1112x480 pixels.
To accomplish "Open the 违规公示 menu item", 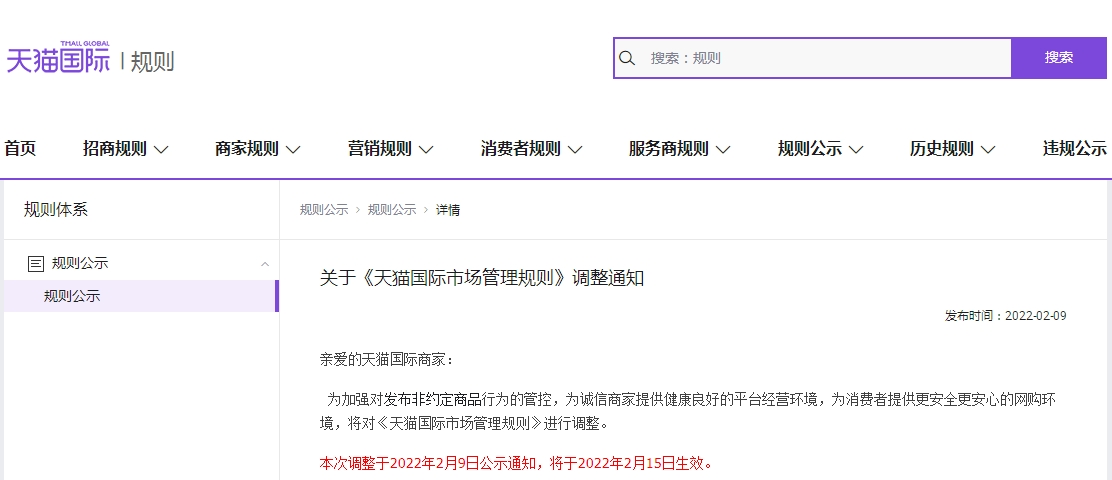I will point(1074,149).
